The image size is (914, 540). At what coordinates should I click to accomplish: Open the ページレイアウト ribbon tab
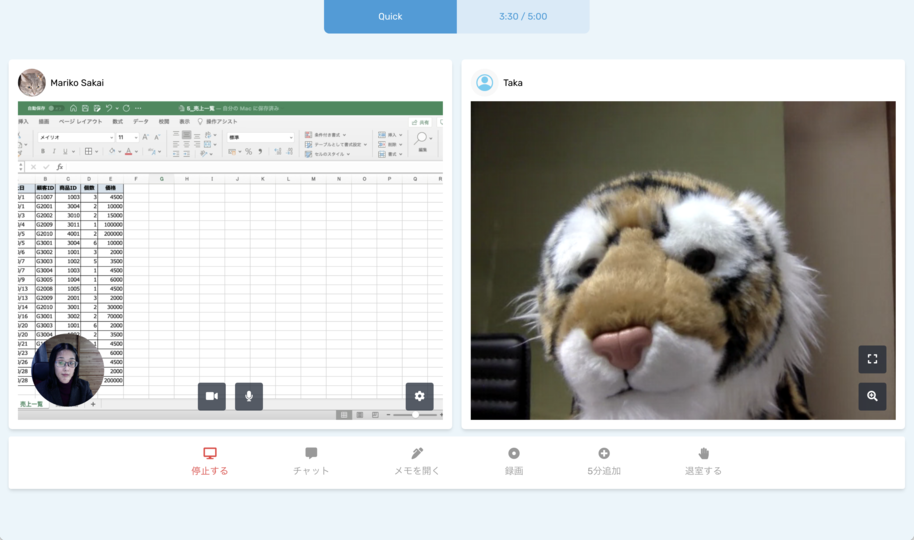(80, 122)
